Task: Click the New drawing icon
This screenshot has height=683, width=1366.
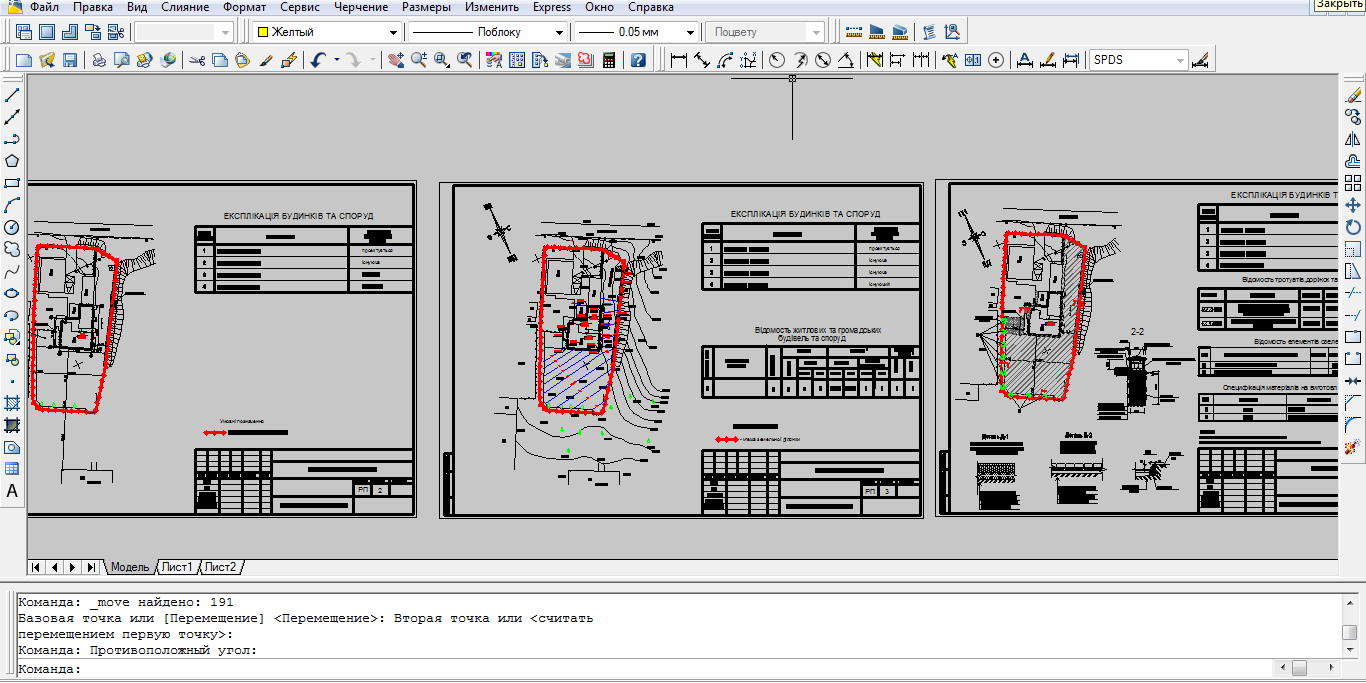Action: coord(25,60)
